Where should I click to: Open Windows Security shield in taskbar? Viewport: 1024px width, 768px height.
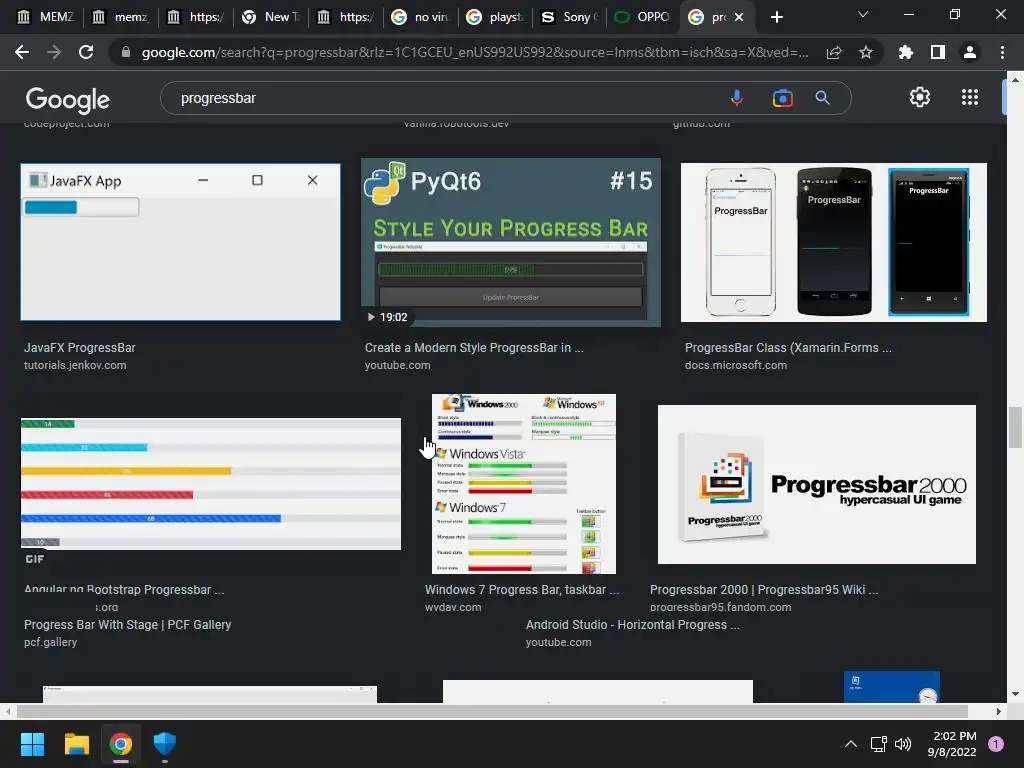tap(165, 744)
